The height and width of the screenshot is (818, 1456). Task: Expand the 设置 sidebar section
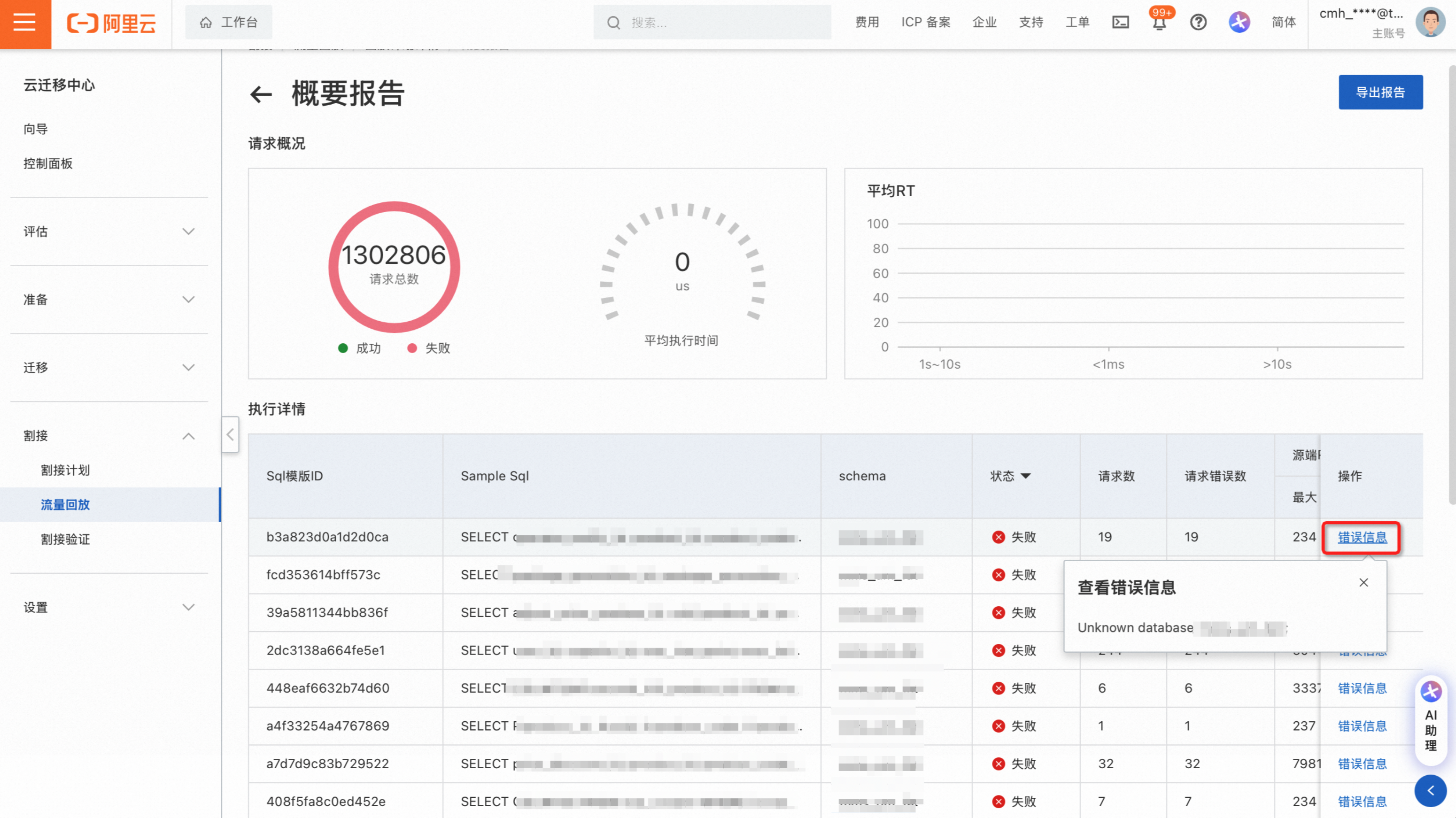pos(109,607)
